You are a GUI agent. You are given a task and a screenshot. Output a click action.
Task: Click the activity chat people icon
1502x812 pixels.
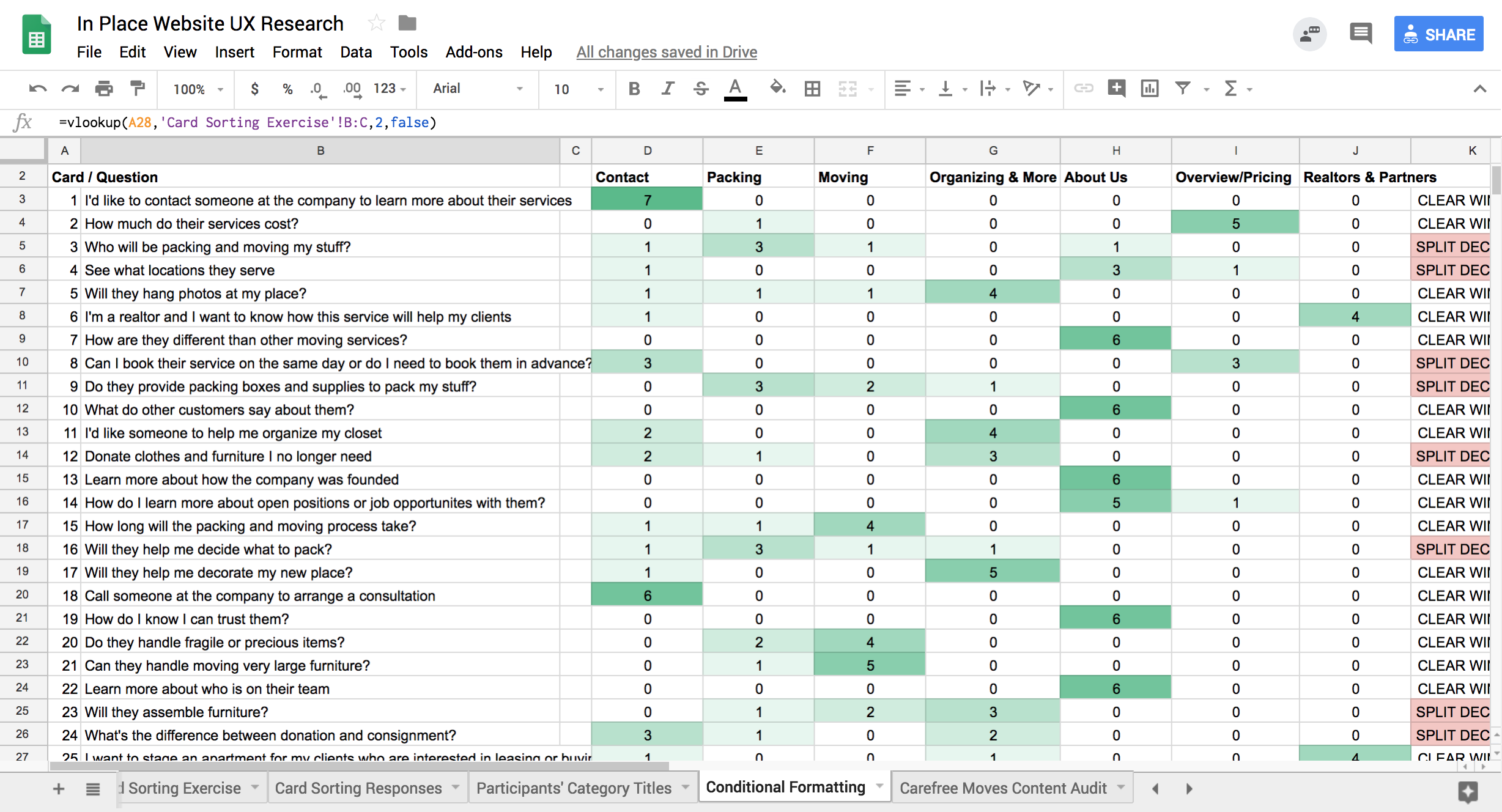click(x=1309, y=34)
